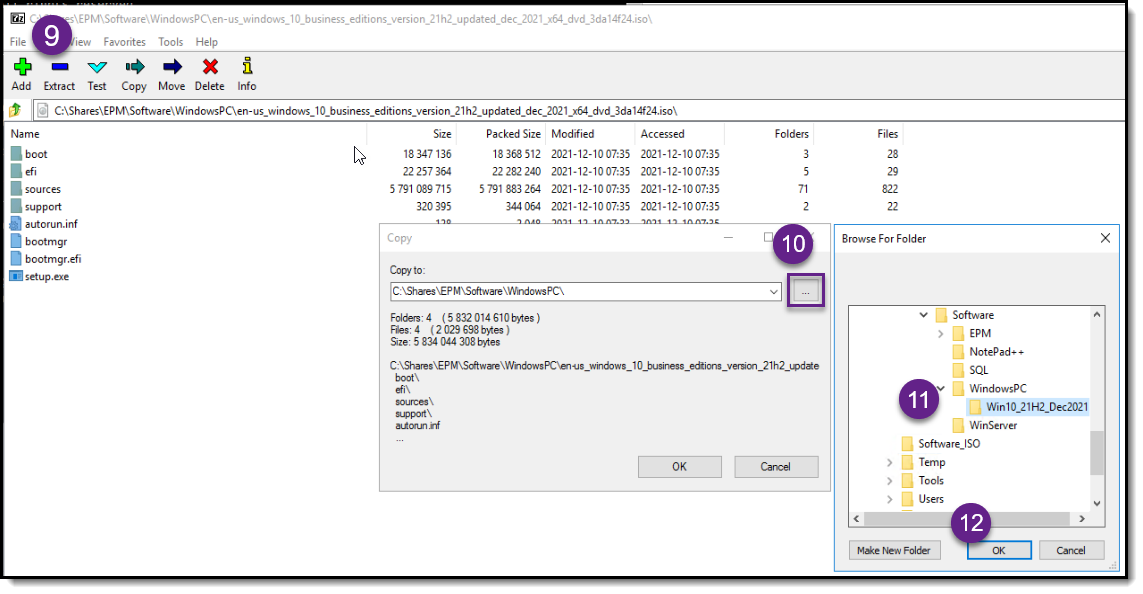Open the Tools menu
The width and height of the screenshot is (1143, 594).
click(x=169, y=42)
